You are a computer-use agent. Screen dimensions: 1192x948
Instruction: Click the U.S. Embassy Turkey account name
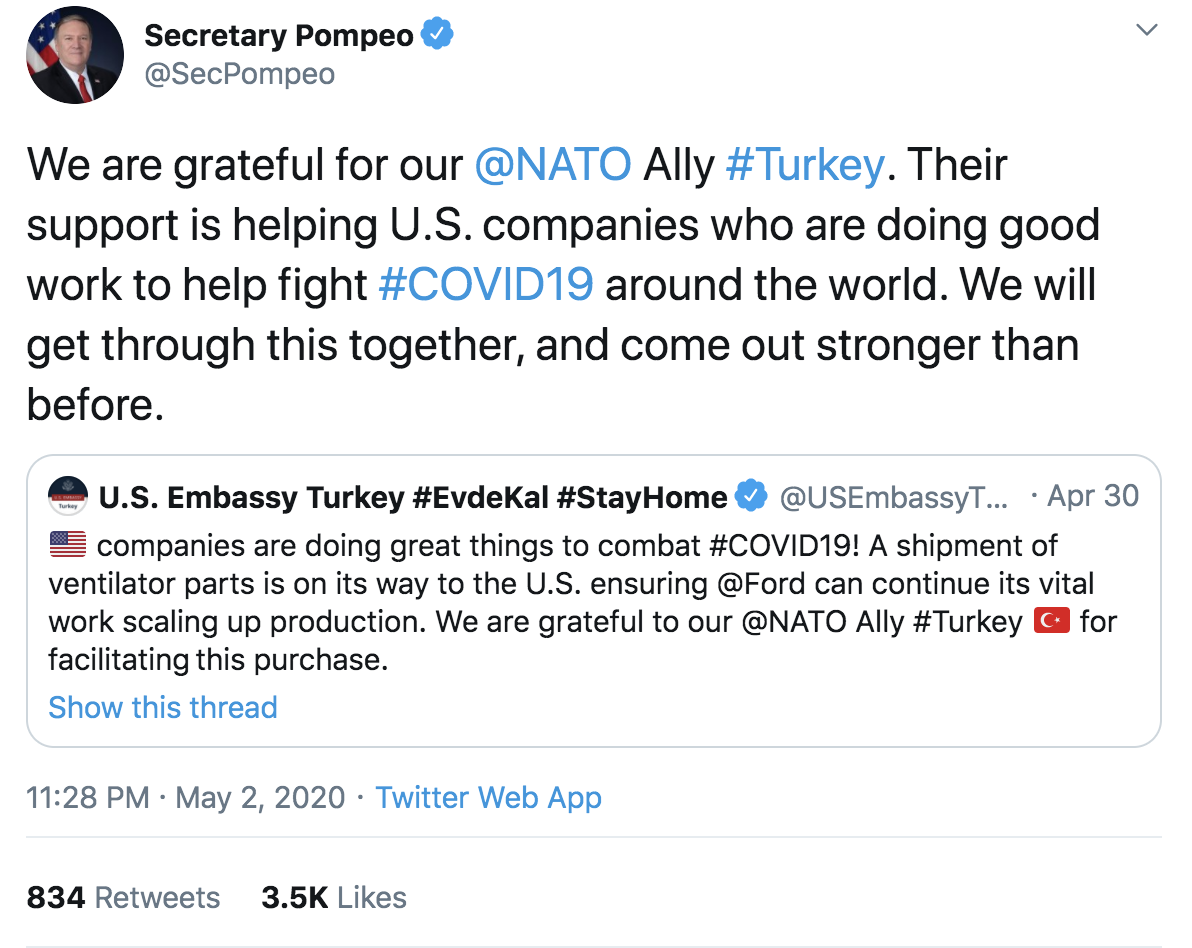[x=413, y=496]
